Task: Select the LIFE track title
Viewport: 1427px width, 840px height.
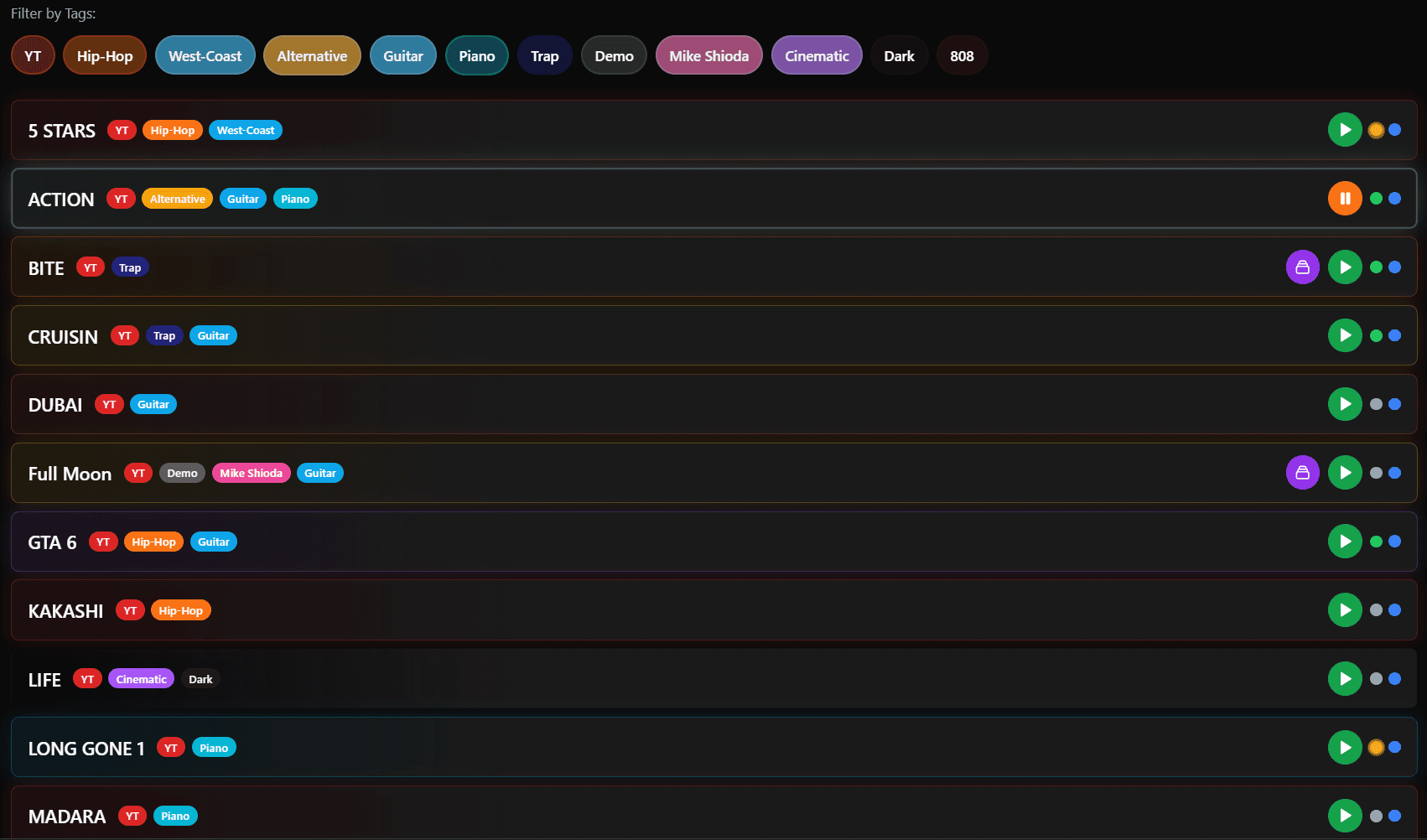Action: click(44, 680)
